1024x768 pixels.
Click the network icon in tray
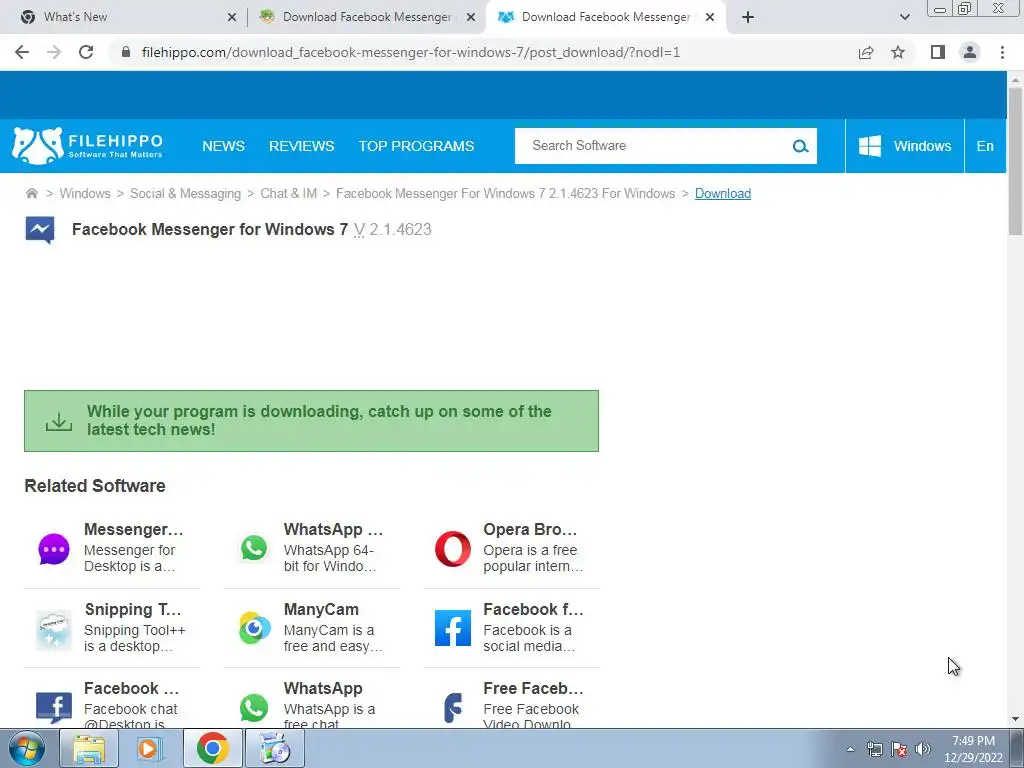point(874,749)
